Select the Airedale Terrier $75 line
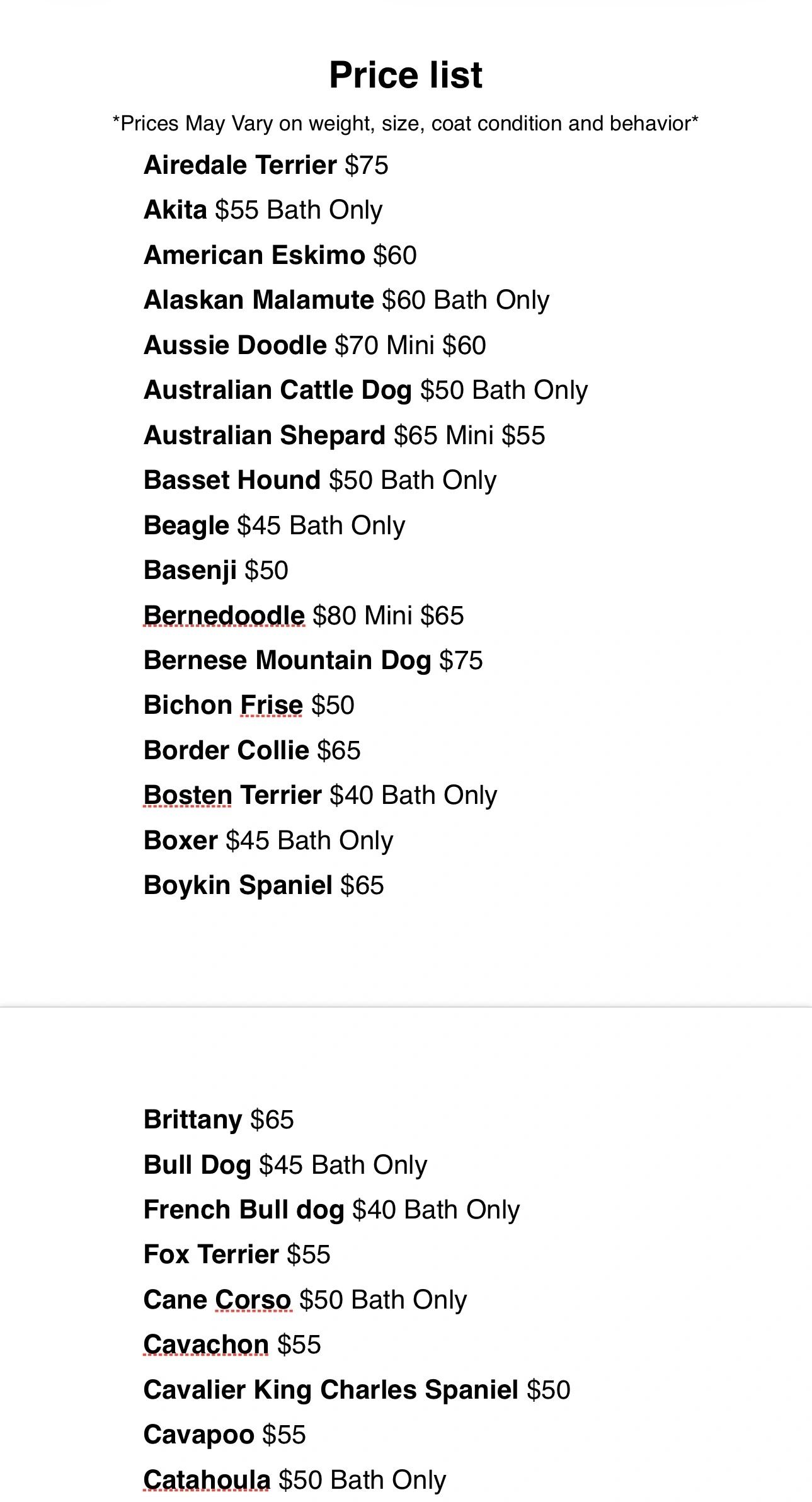Screen dimensions: 812x1502 coord(266,165)
